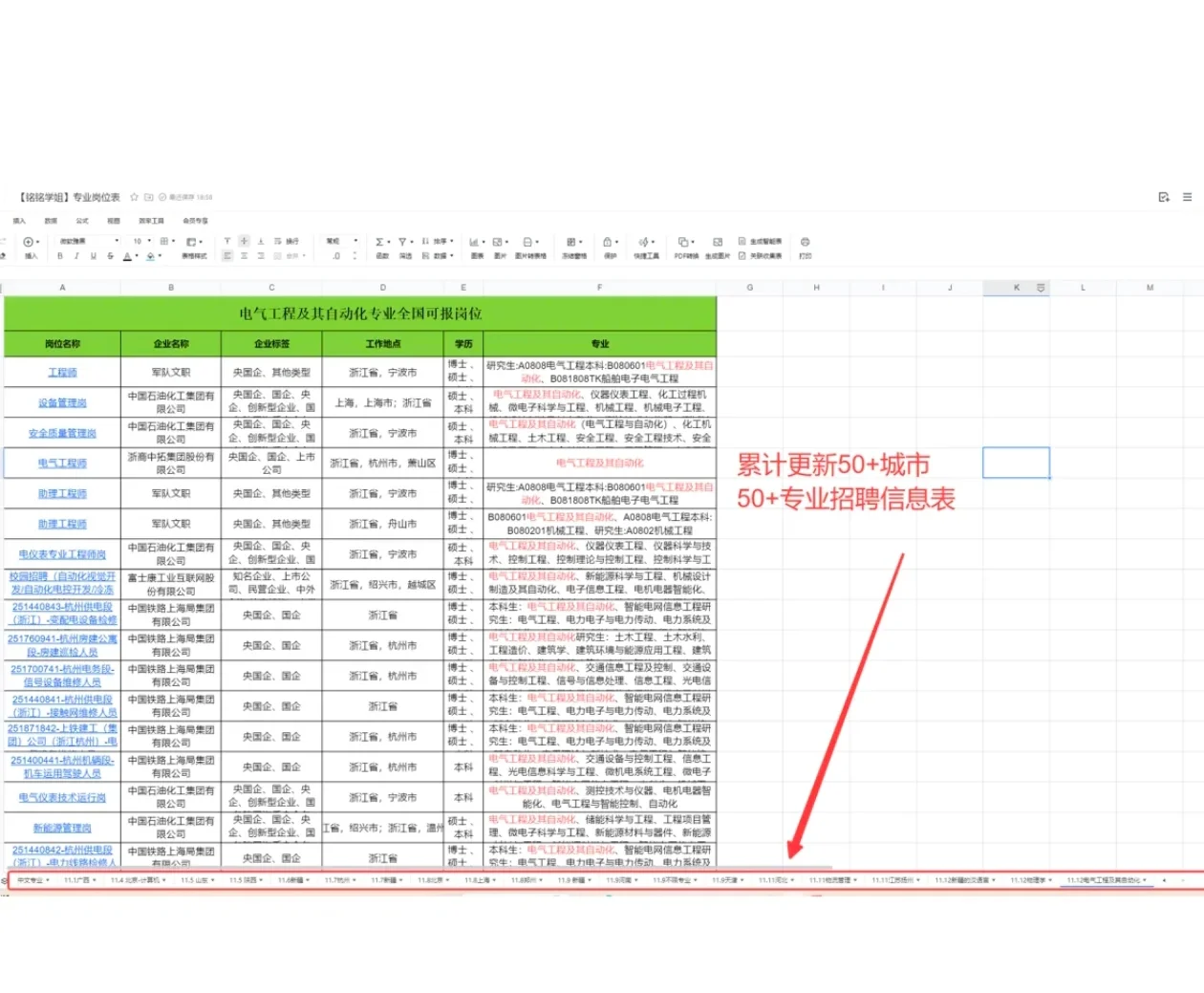Viewport: 1204px width, 993px height.
Task: Open table style (表格样式) tool
Action: pos(195,248)
